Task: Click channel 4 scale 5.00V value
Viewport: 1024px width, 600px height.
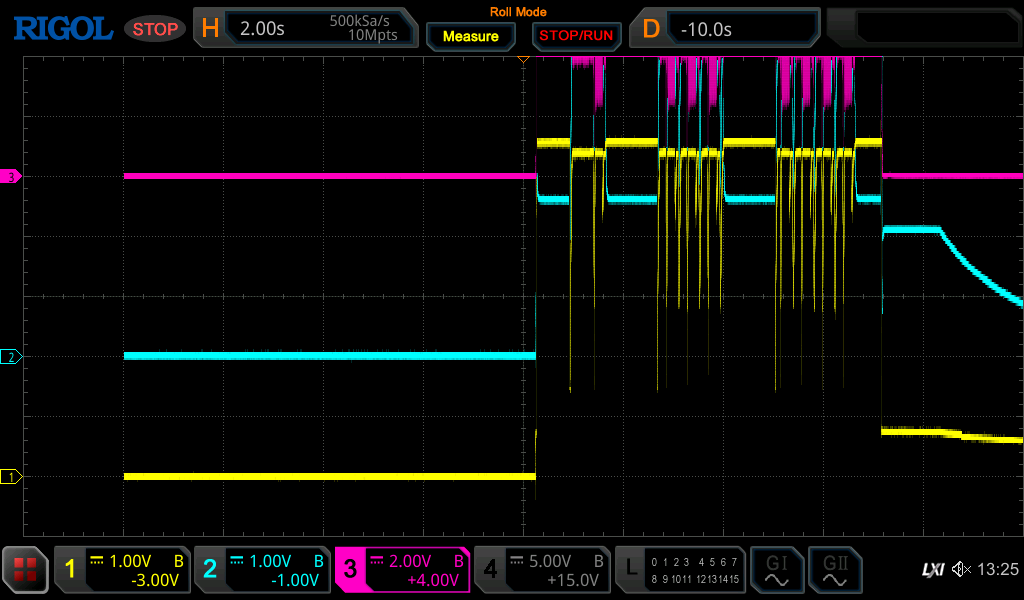Action: (550, 561)
